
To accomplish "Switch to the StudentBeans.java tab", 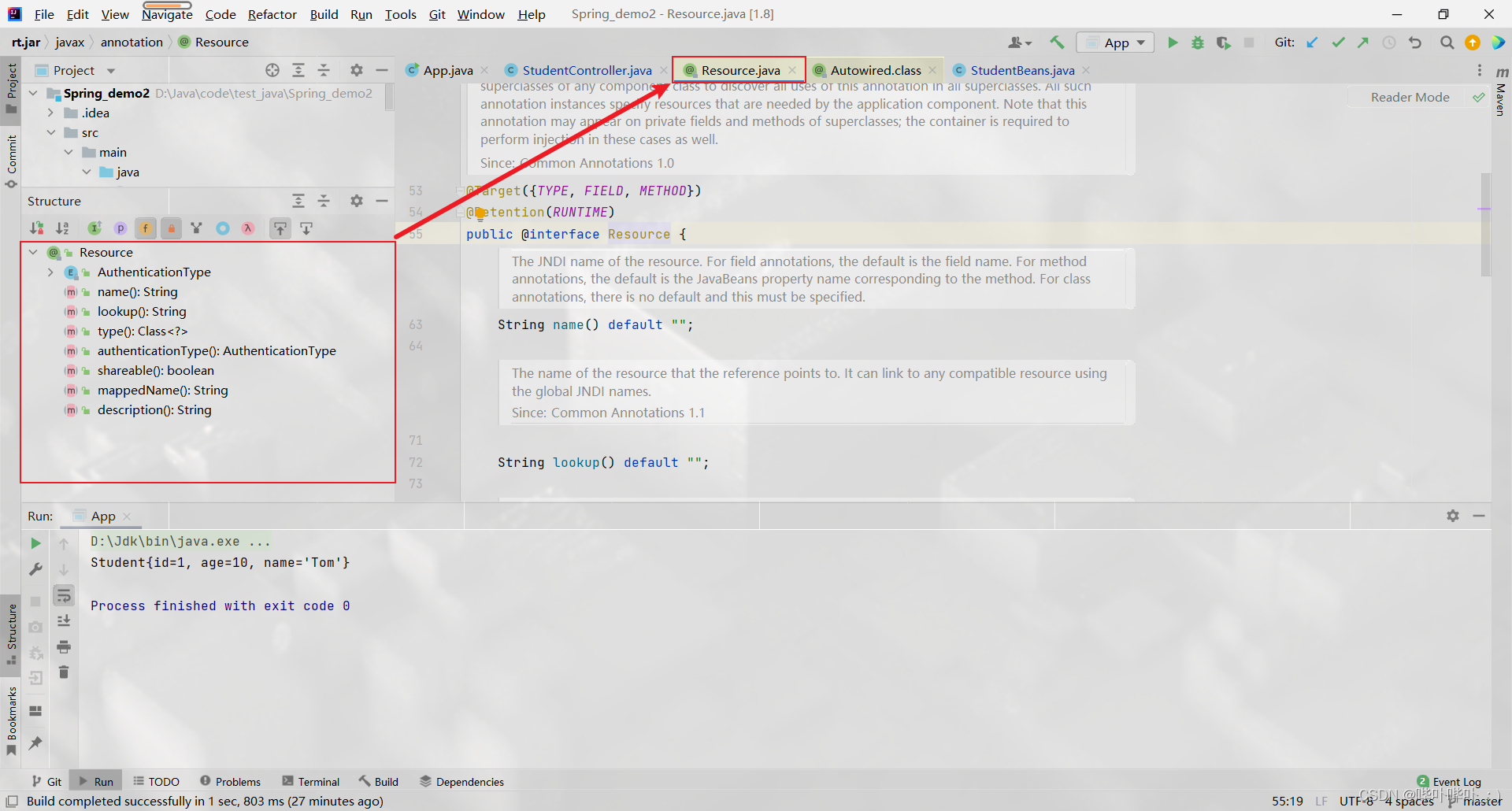I will point(1021,70).
